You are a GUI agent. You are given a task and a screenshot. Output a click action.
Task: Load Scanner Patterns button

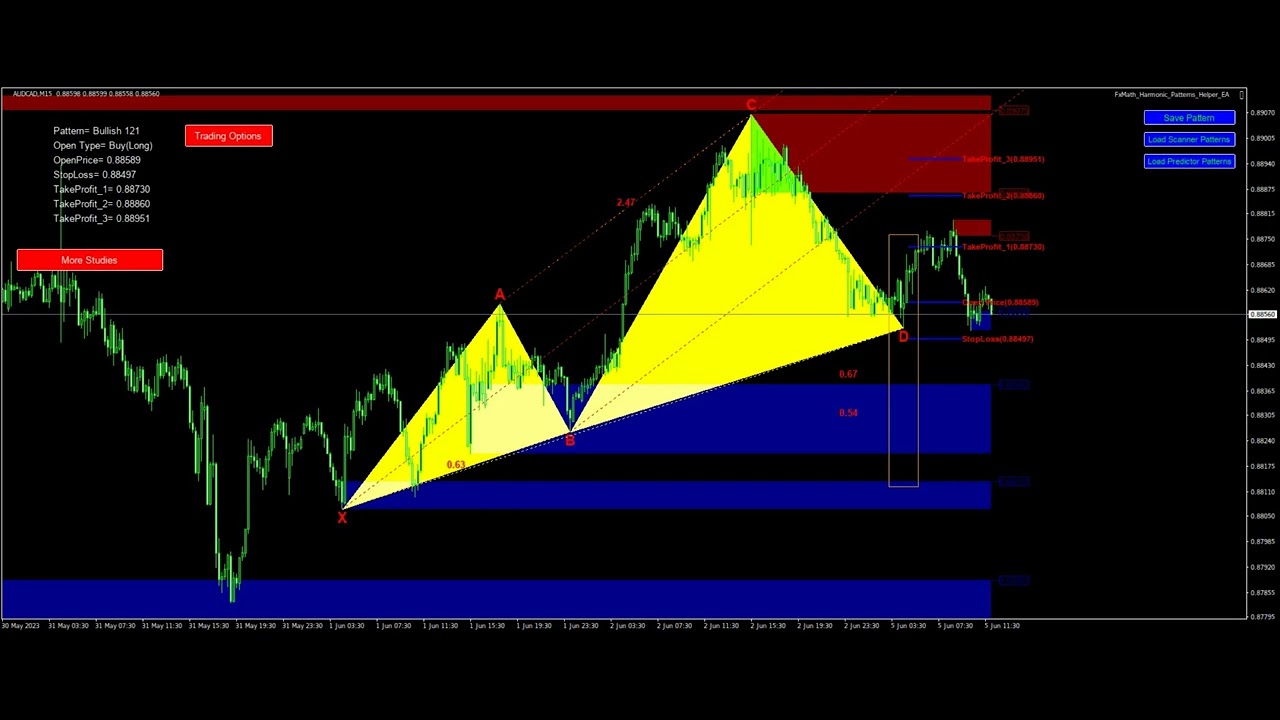1189,140
